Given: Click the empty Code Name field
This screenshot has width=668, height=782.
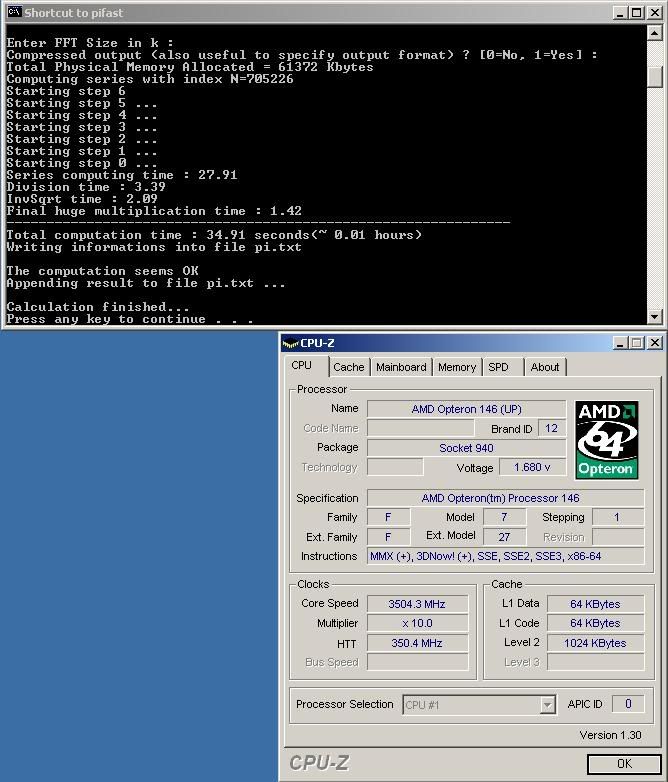Looking at the screenshot, I should [x=421, y=428].
